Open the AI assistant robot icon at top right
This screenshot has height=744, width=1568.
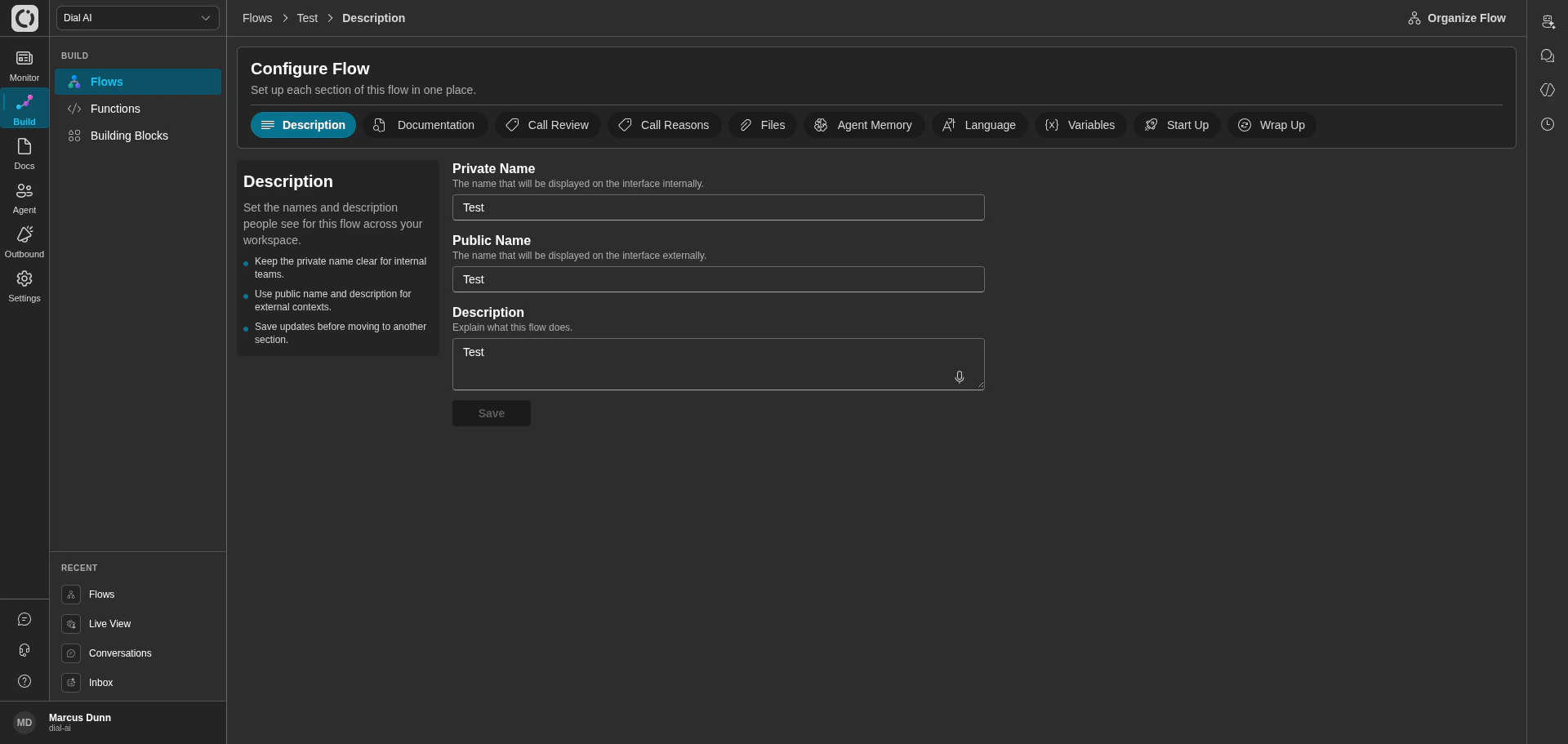(x=1548, y=21)
